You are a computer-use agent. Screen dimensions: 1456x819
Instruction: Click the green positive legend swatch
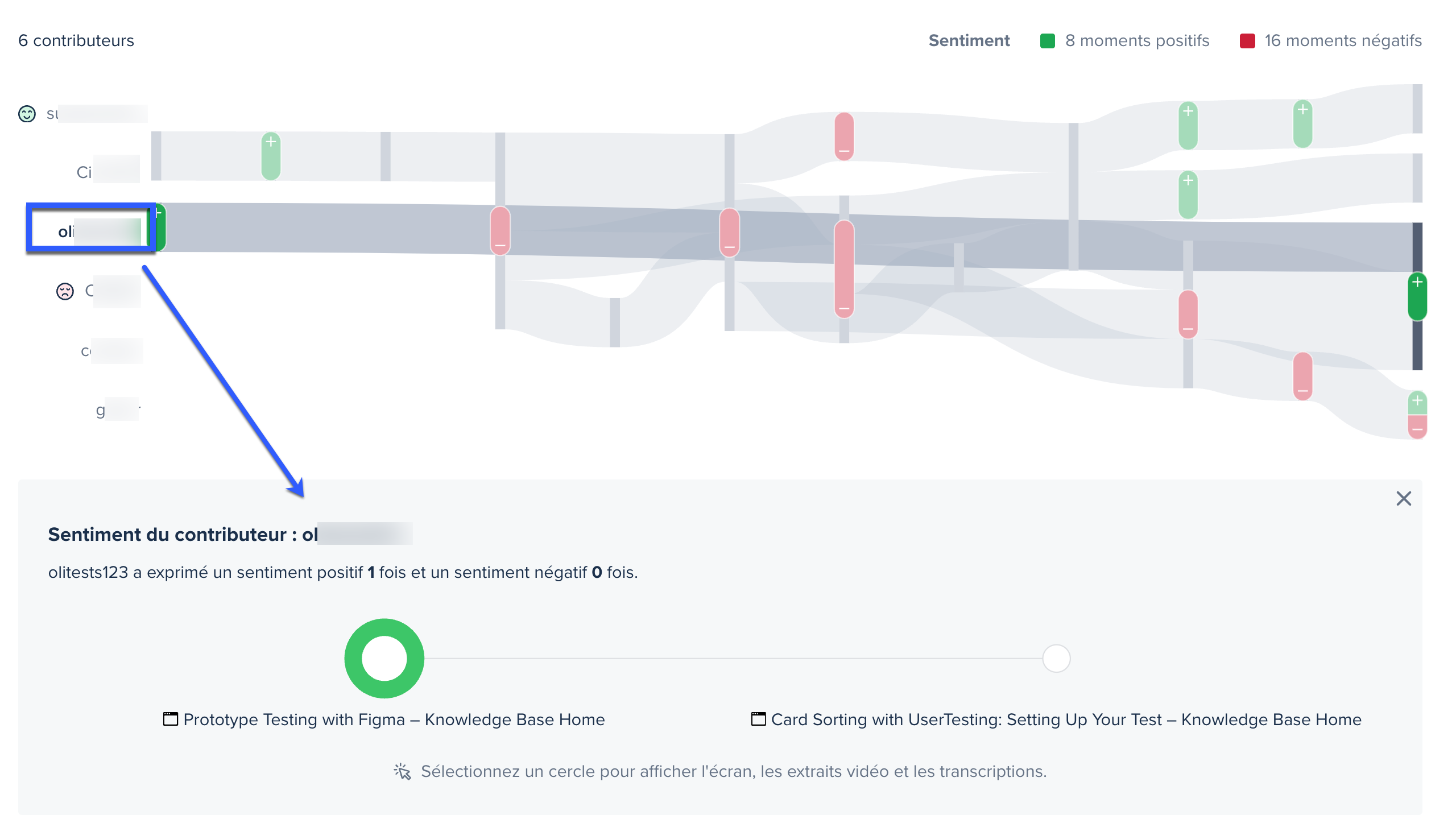tap(1047, 41)
